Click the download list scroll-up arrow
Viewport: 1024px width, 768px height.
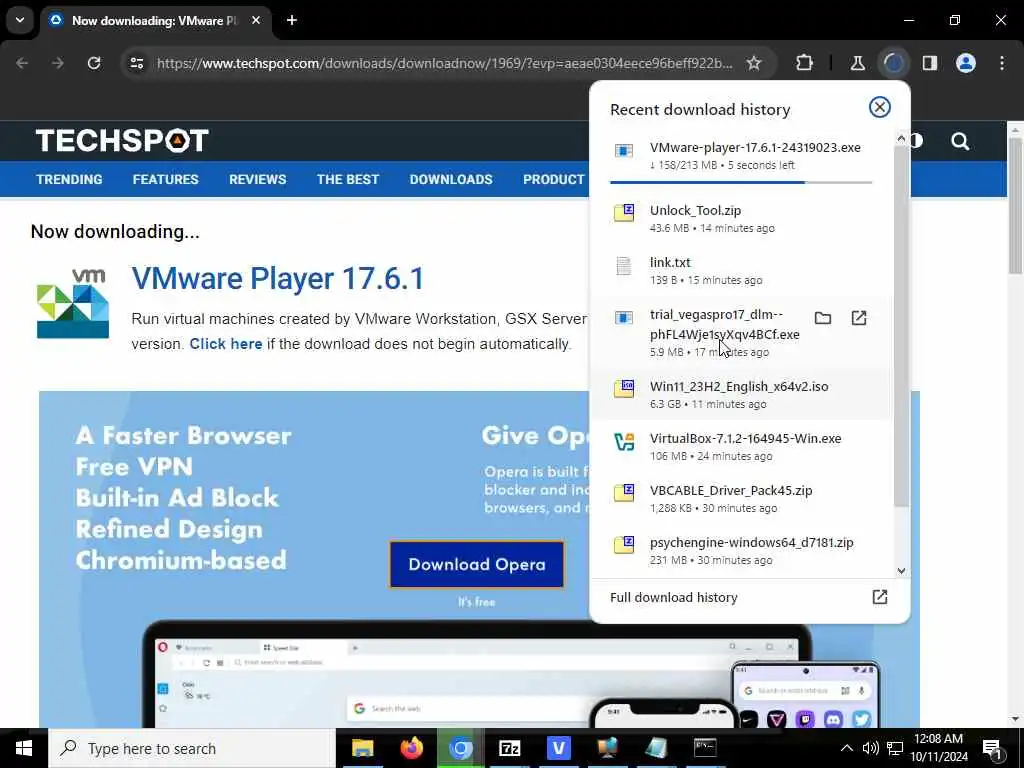[x=901, y=138]
